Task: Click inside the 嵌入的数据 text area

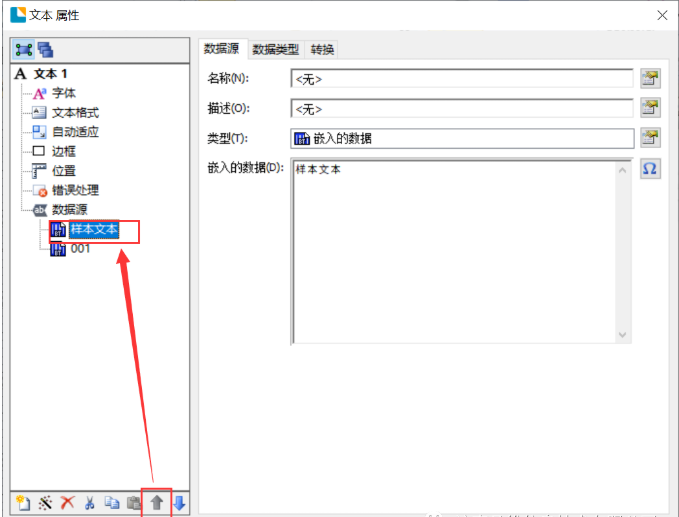Action: point(450,250)
